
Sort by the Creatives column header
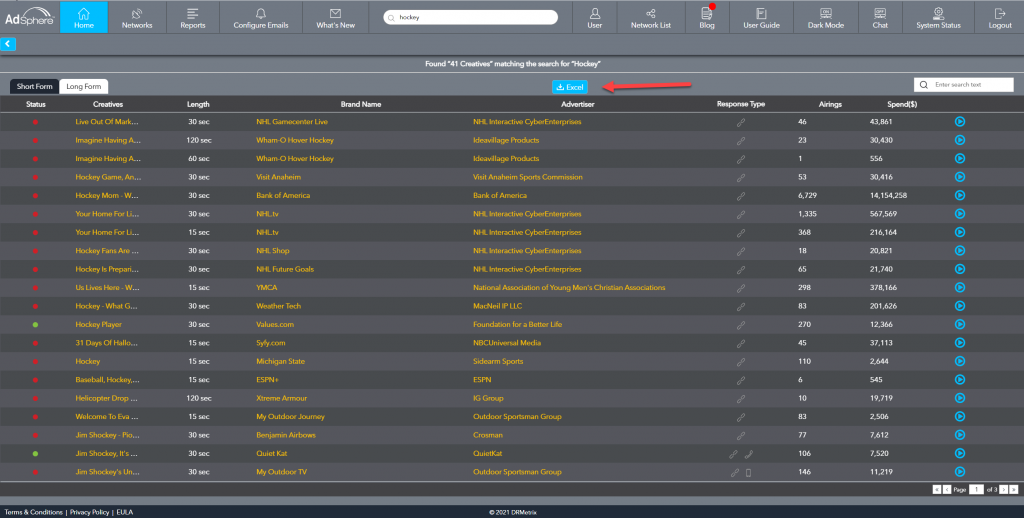[108, 104]
